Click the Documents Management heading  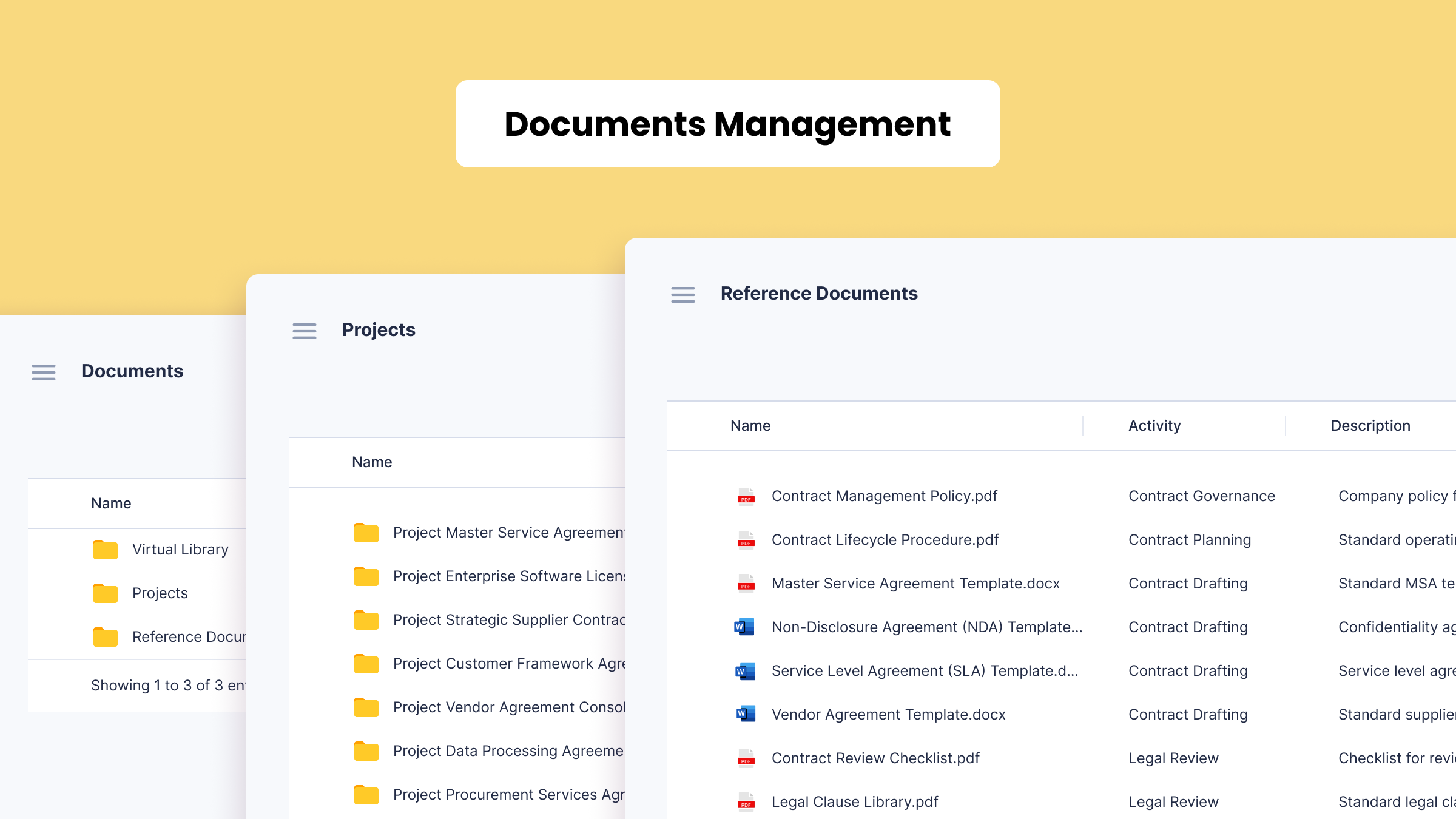(x=727, y=124)
